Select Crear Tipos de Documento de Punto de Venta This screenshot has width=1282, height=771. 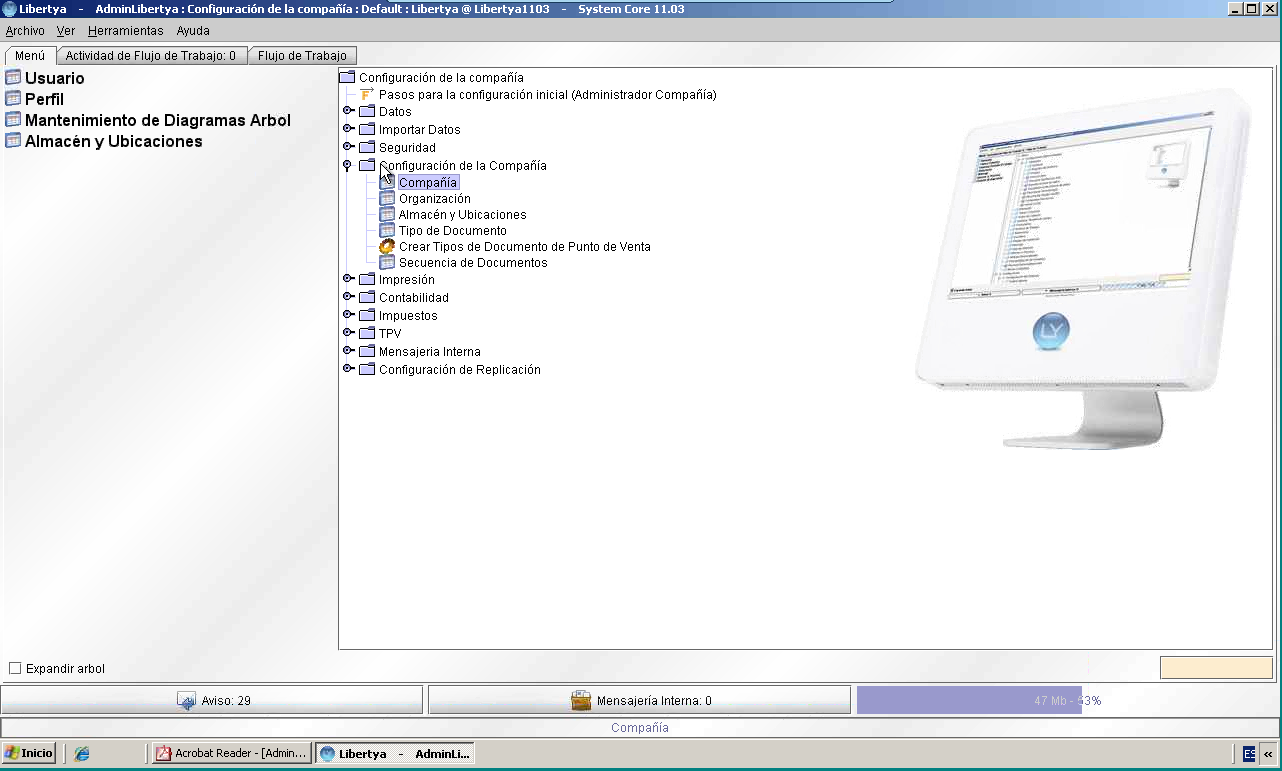[525, 246]
